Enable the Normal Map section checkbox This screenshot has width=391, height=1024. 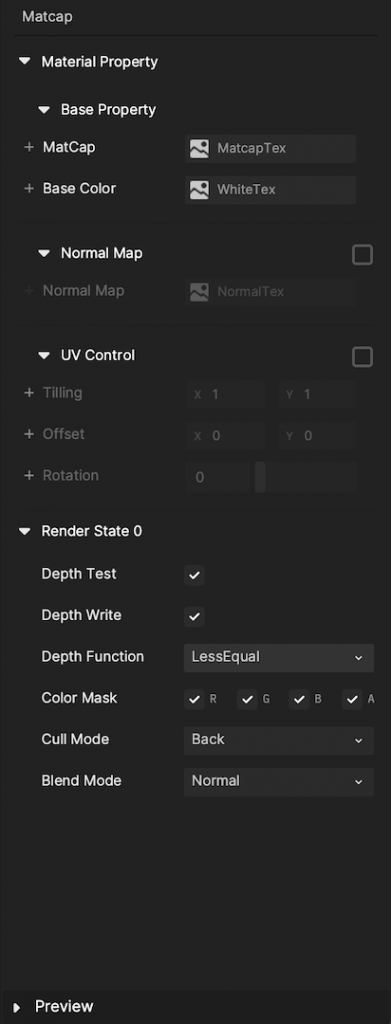pyautogui.click(x=362, y=255)
